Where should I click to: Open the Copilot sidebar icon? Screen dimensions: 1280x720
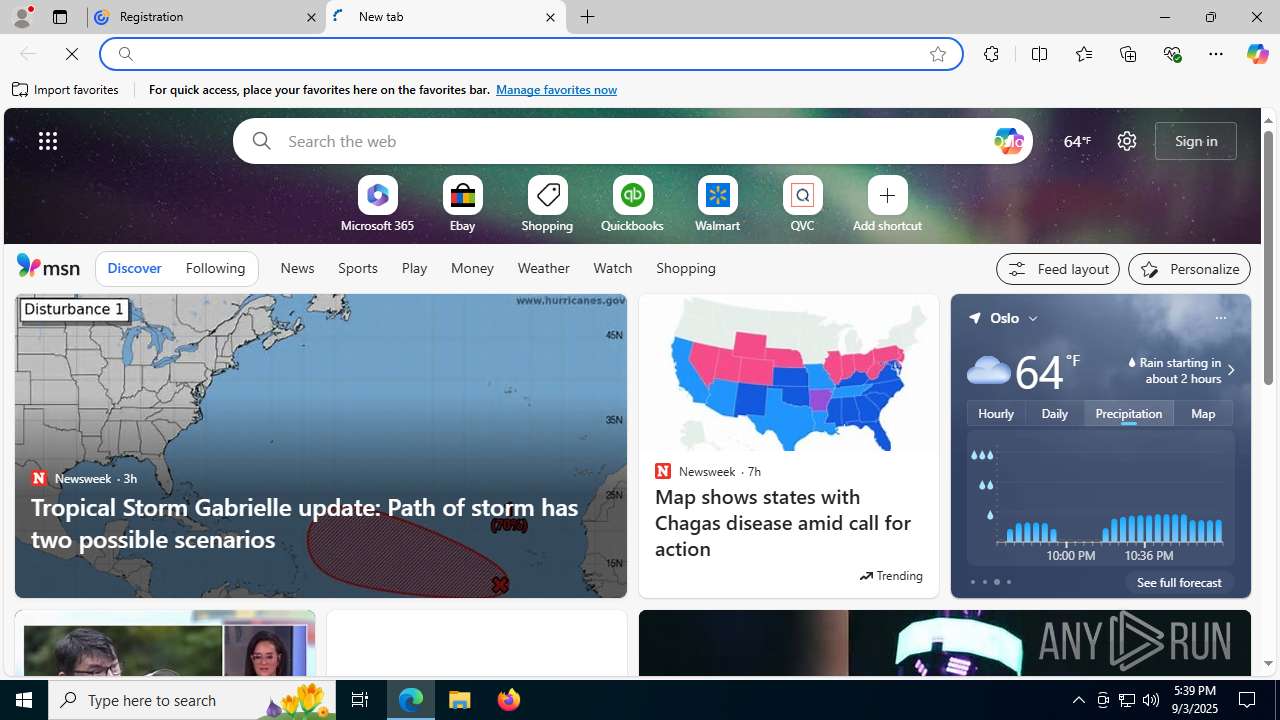[1257, 54]
